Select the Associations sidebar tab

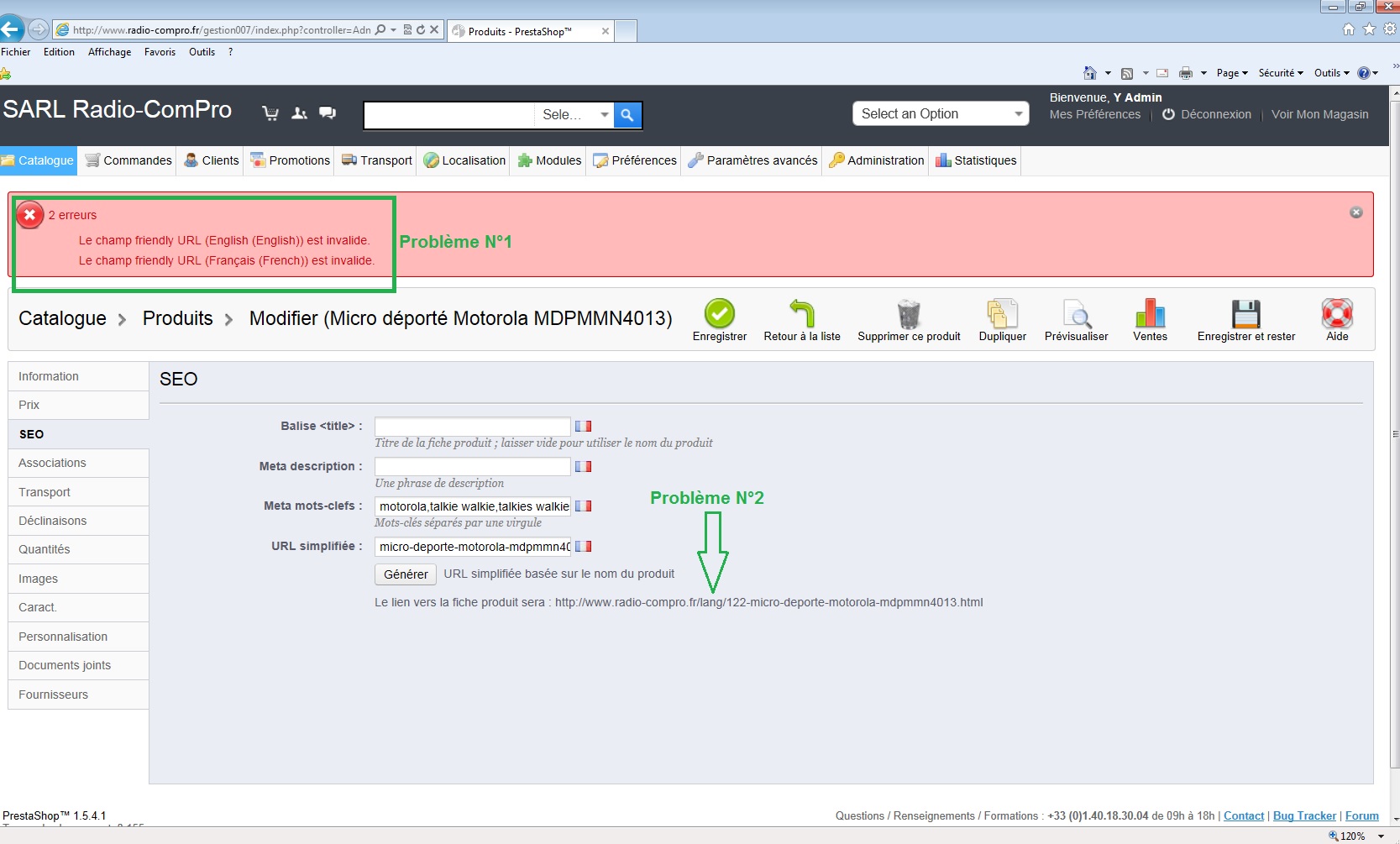coord(78,463)
